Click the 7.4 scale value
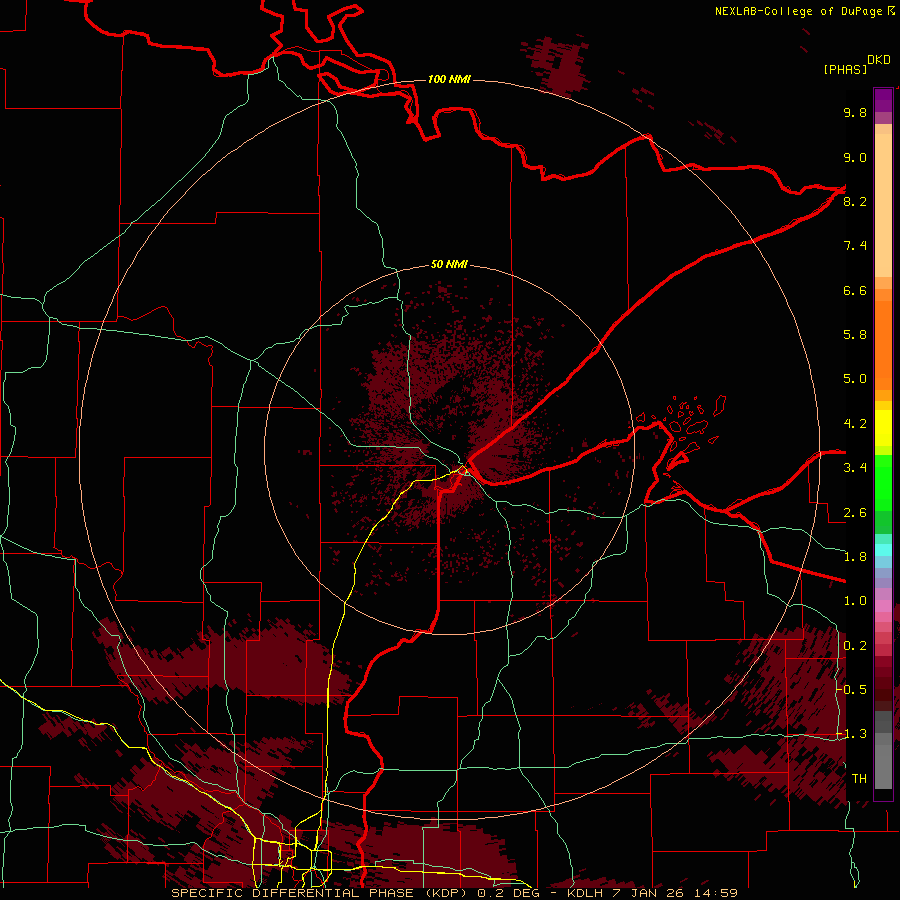Image resolution: width=900 pixels, height=900 pixels. coord(855,246)
